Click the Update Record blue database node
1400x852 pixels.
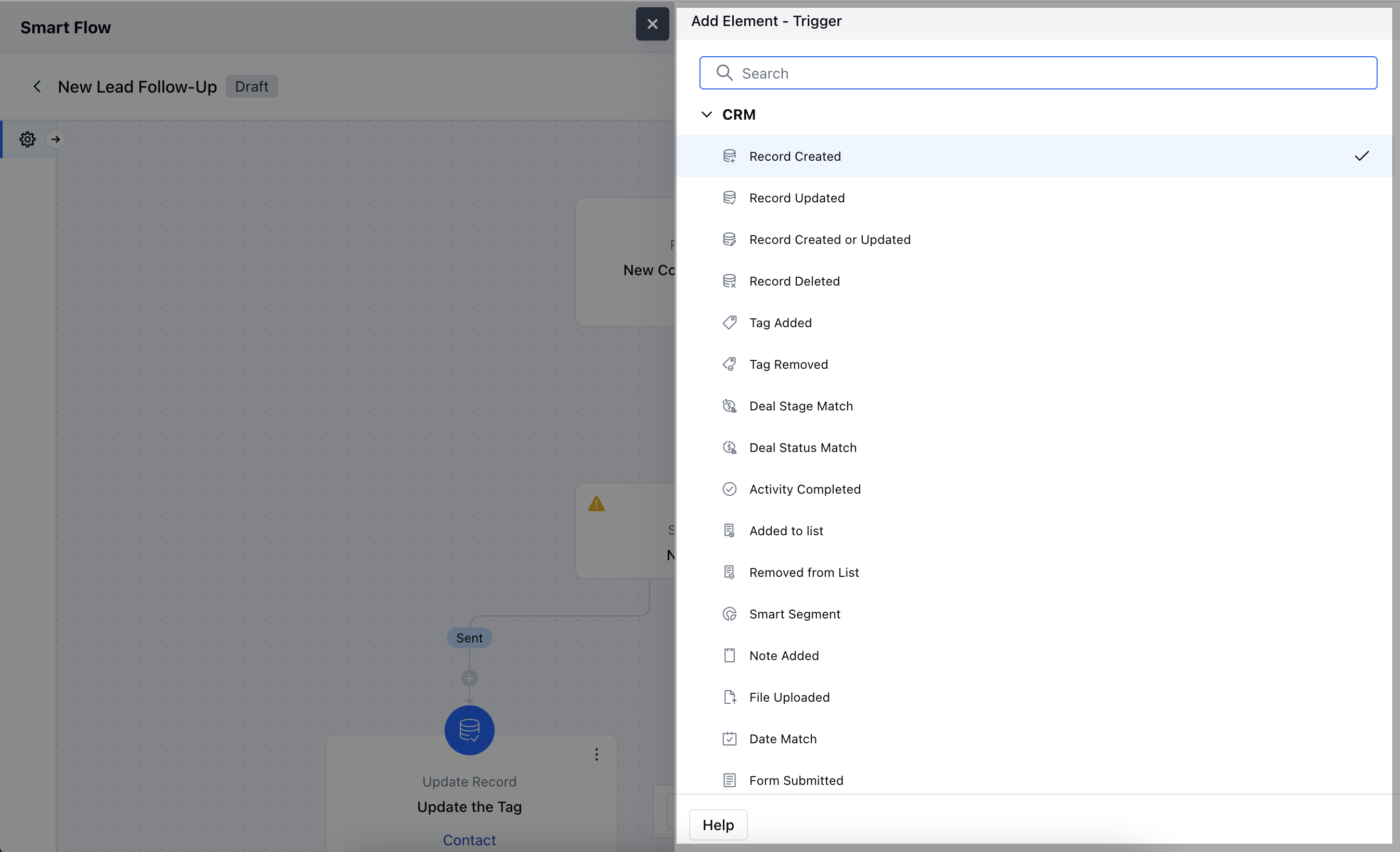click(469, 730)
